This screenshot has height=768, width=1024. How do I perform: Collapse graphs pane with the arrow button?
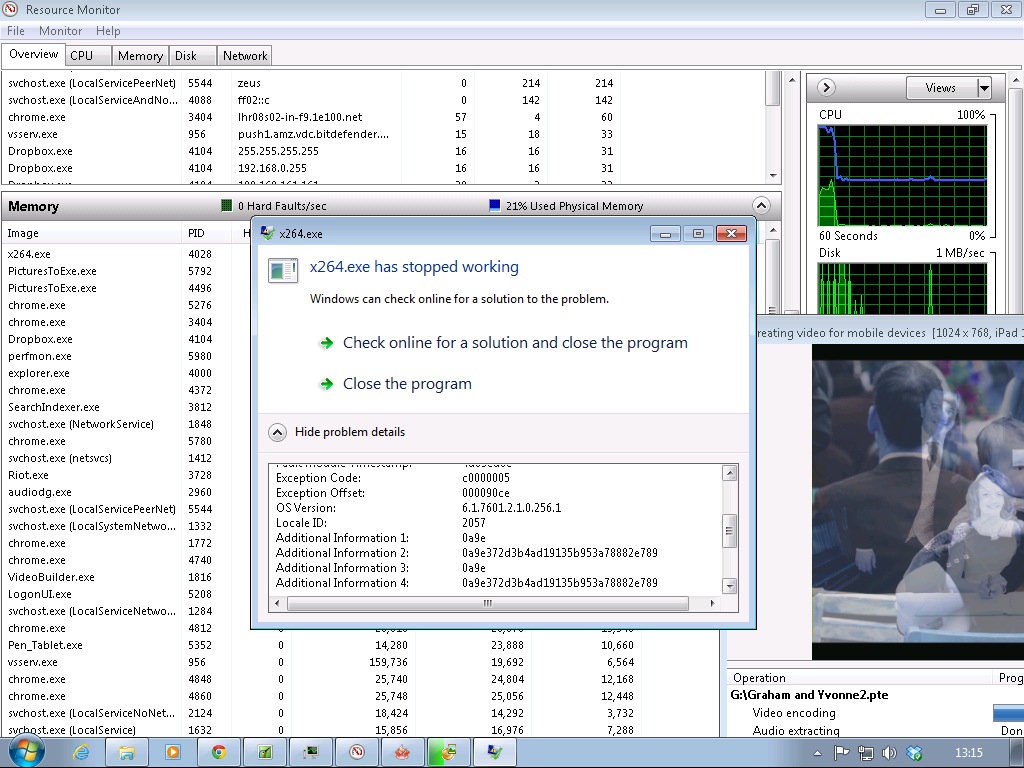[x=827, y=88]
